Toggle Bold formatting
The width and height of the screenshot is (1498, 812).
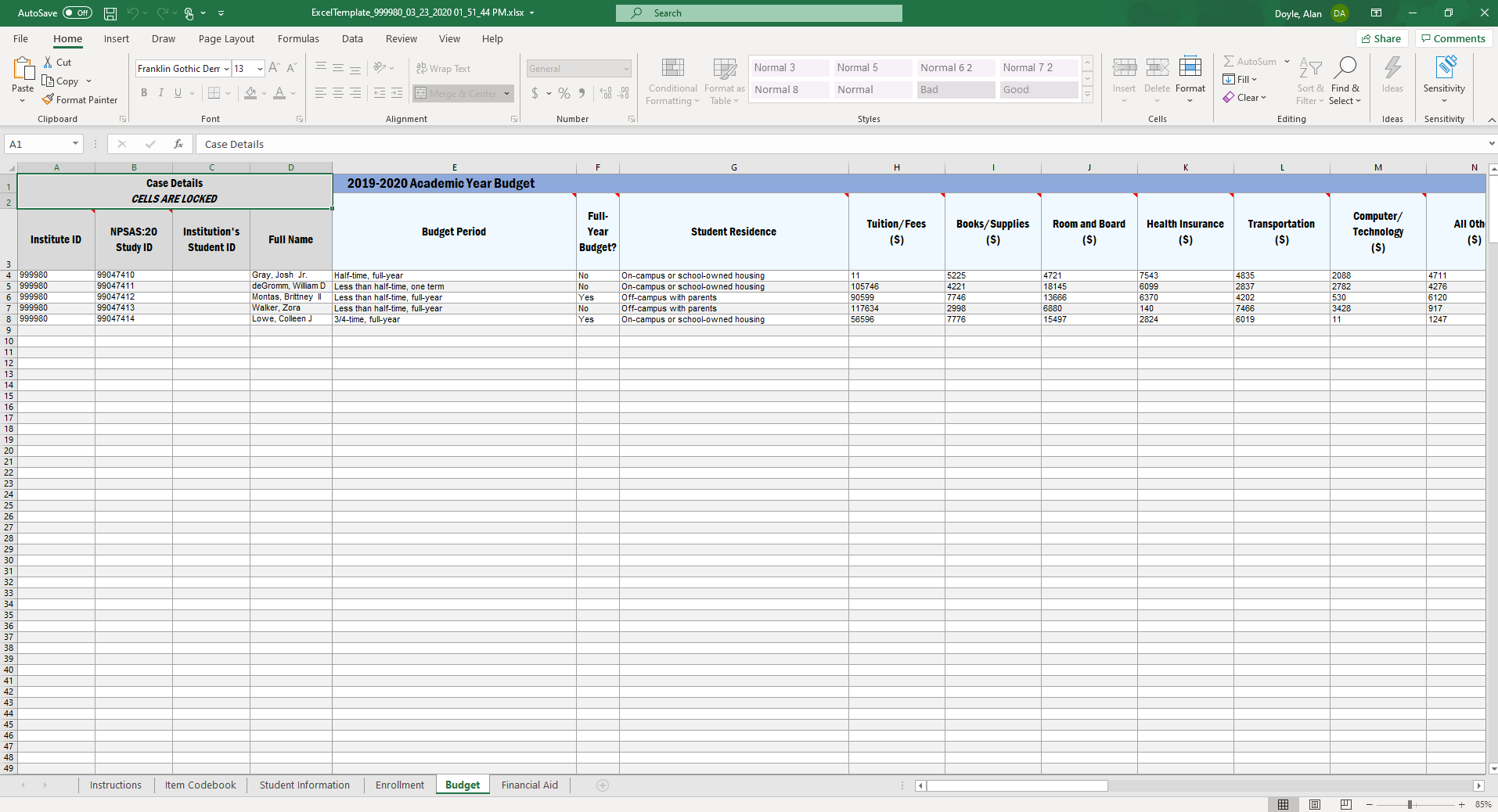pyautogui.click(x=144, y=93)
